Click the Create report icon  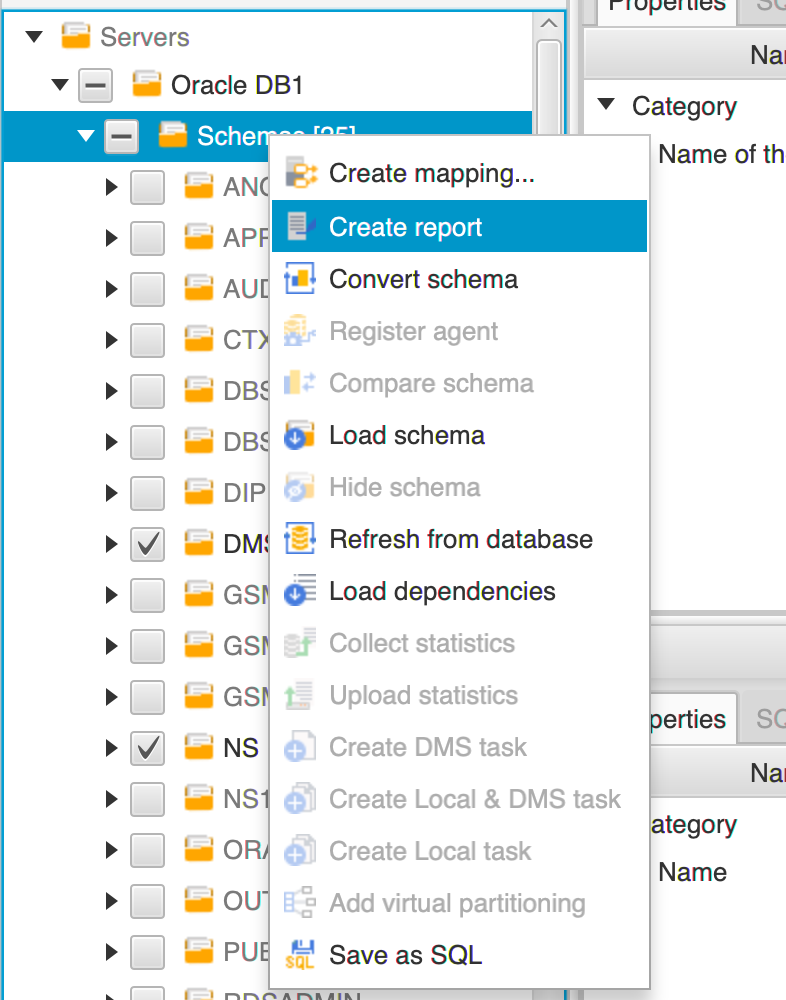click(x=300, y=226)
